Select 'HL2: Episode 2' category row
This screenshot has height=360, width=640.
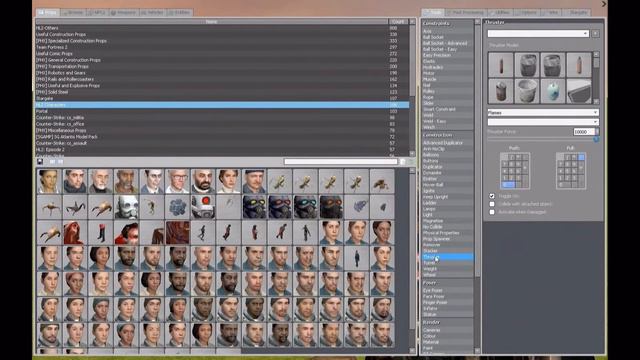click(x=222, y=149)
